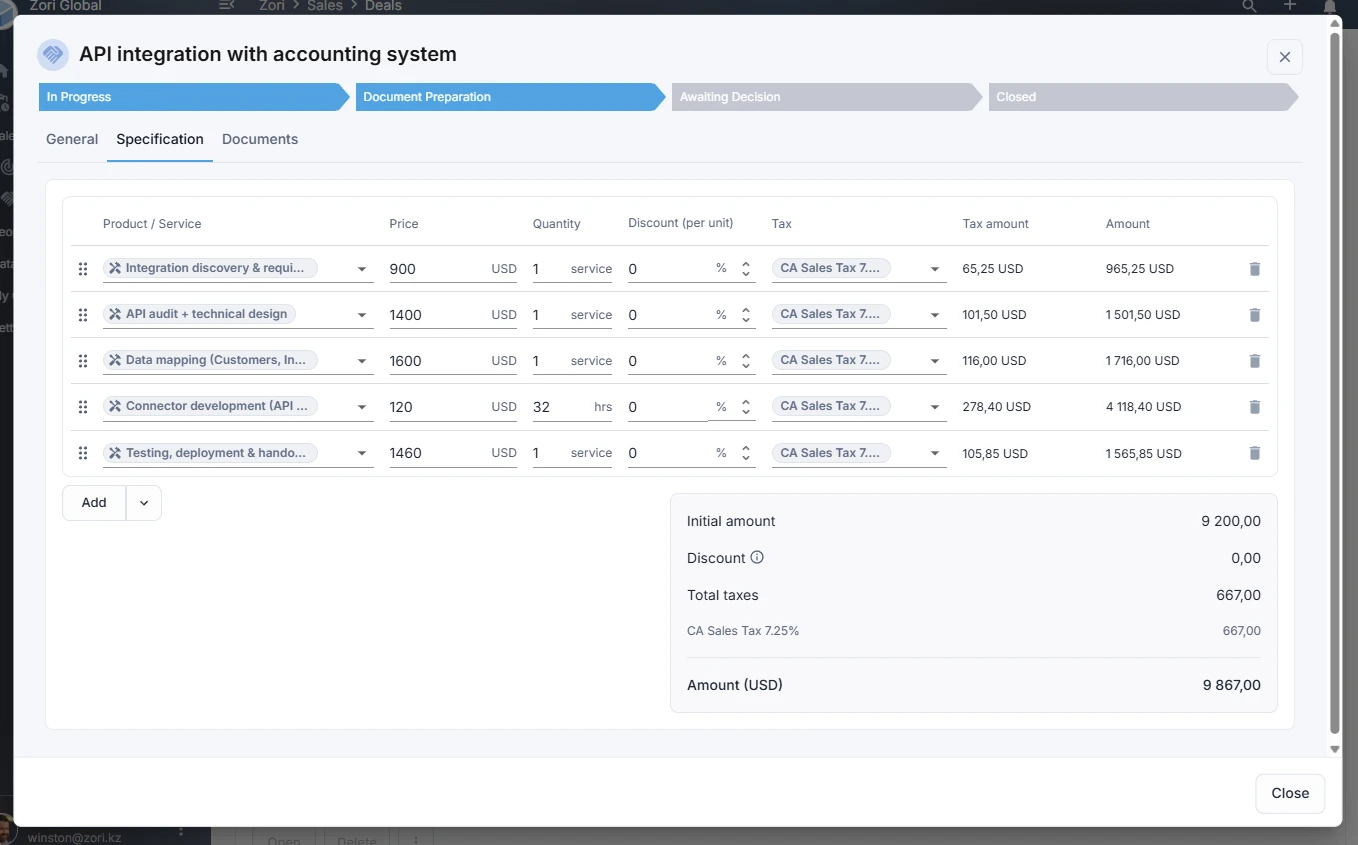This screenshot has width=1358, height=845.
Task: Click the total amount 9 867,00
Action: click(x=1232, y=685)
